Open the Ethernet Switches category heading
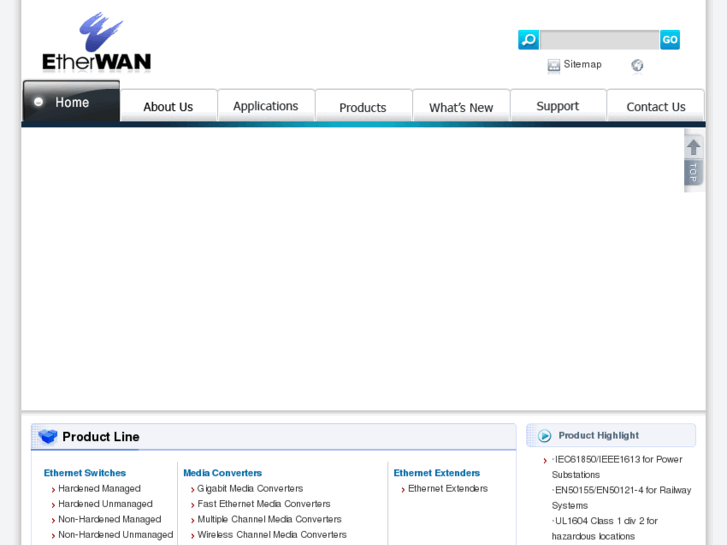 pos(85,473)
